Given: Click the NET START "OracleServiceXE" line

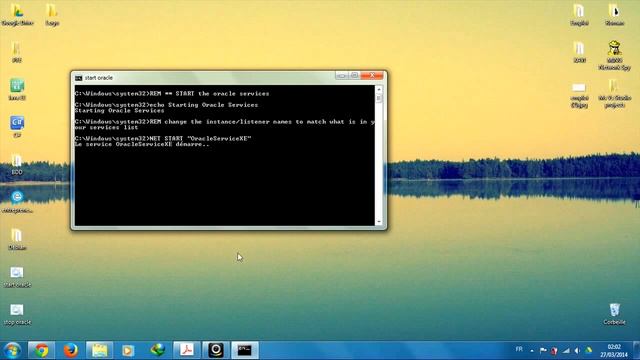Looking at the screenshot, I should [163, 138].
